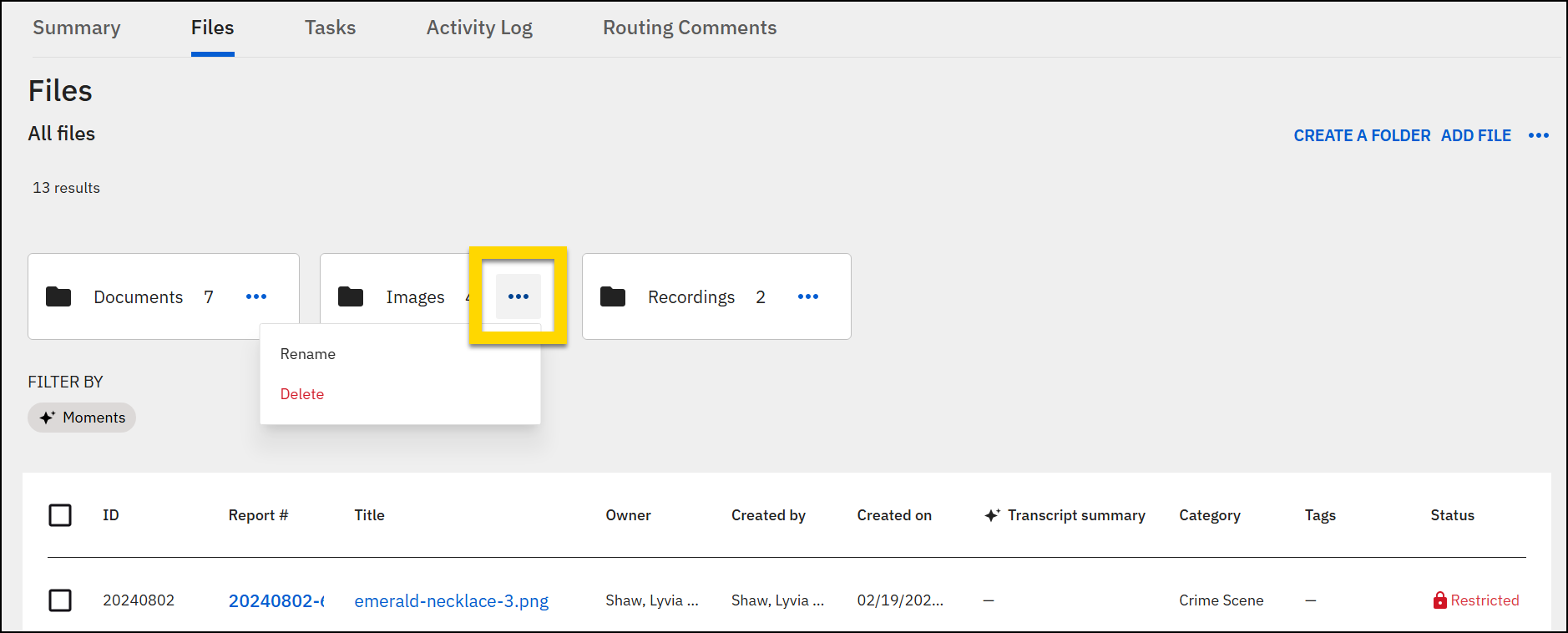The height and width of the screenshot is (633, 1568).
Task: Switch to the Tasks tab
Action: tap(330, 28)
